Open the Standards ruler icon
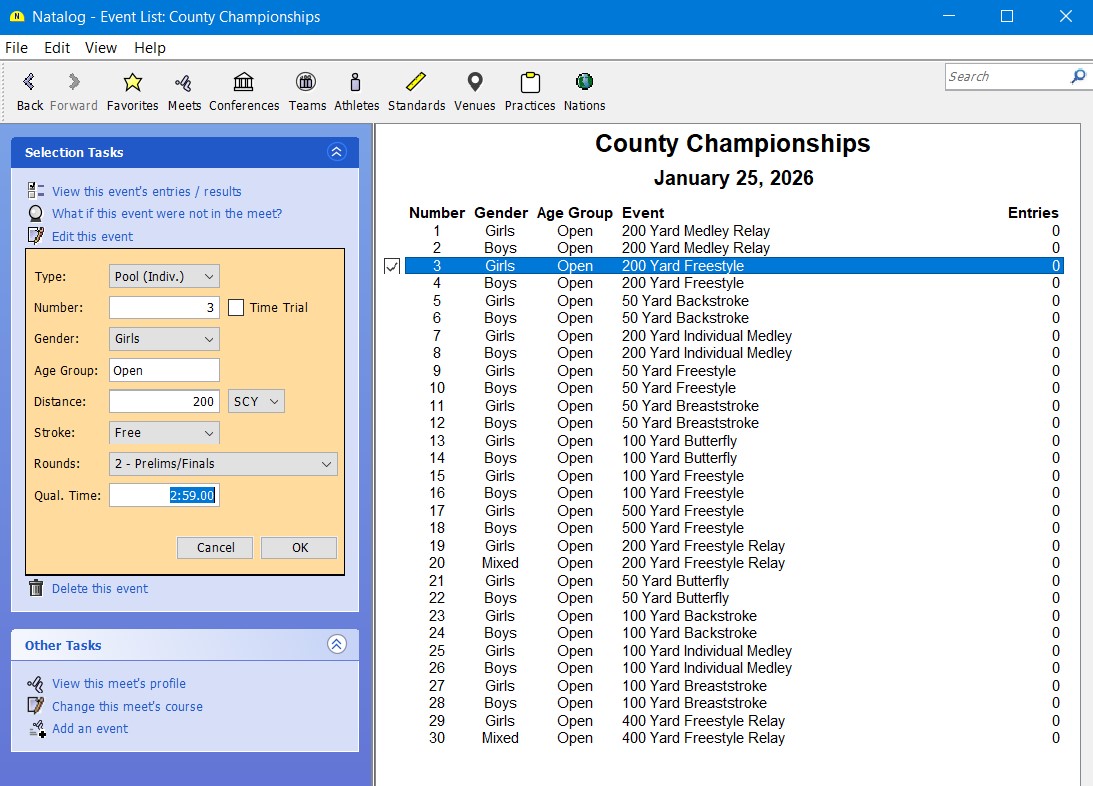This screenshot has height=786, width=1093. tap(416, 83)
